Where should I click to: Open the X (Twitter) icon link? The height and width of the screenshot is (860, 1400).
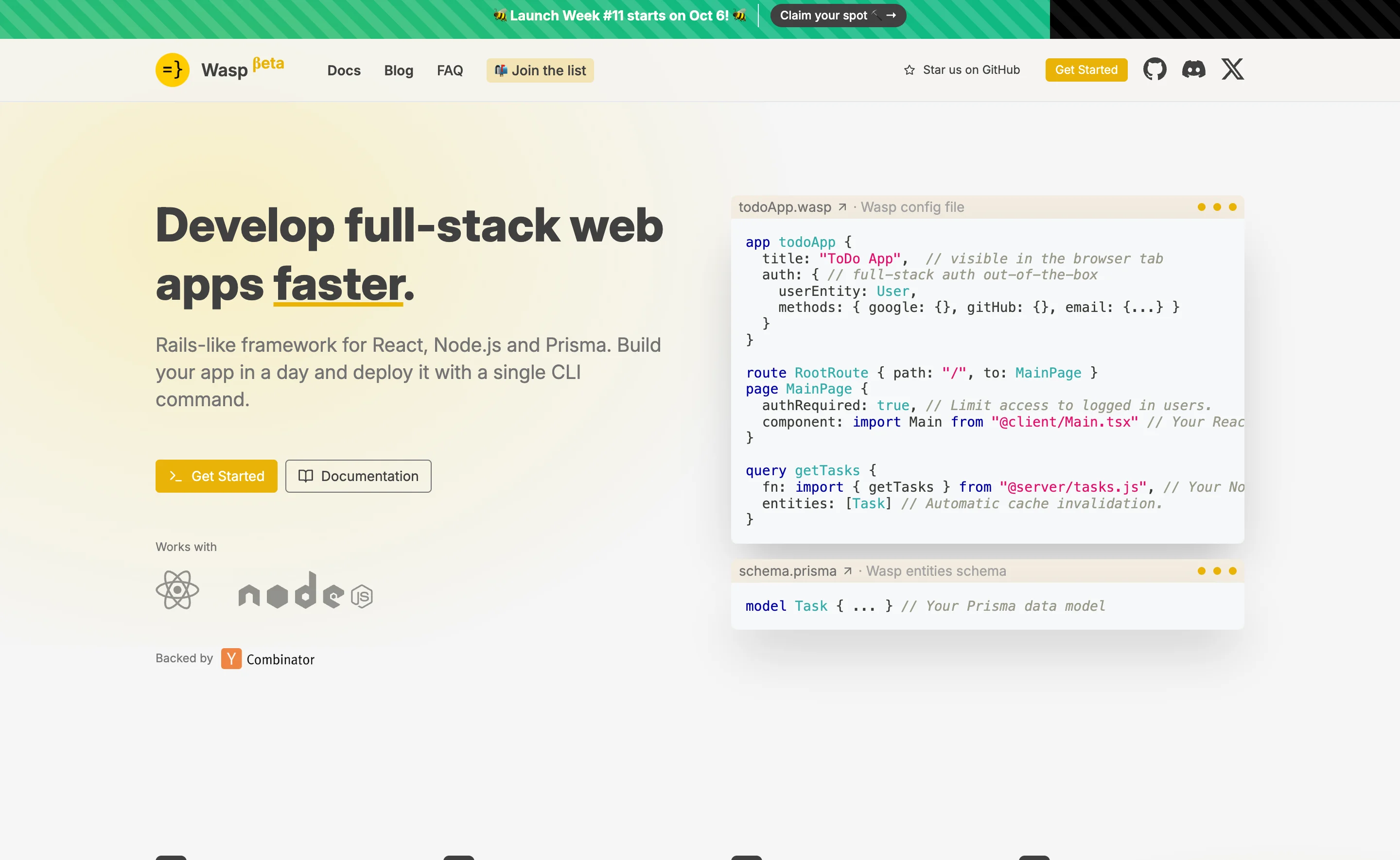1232,69
